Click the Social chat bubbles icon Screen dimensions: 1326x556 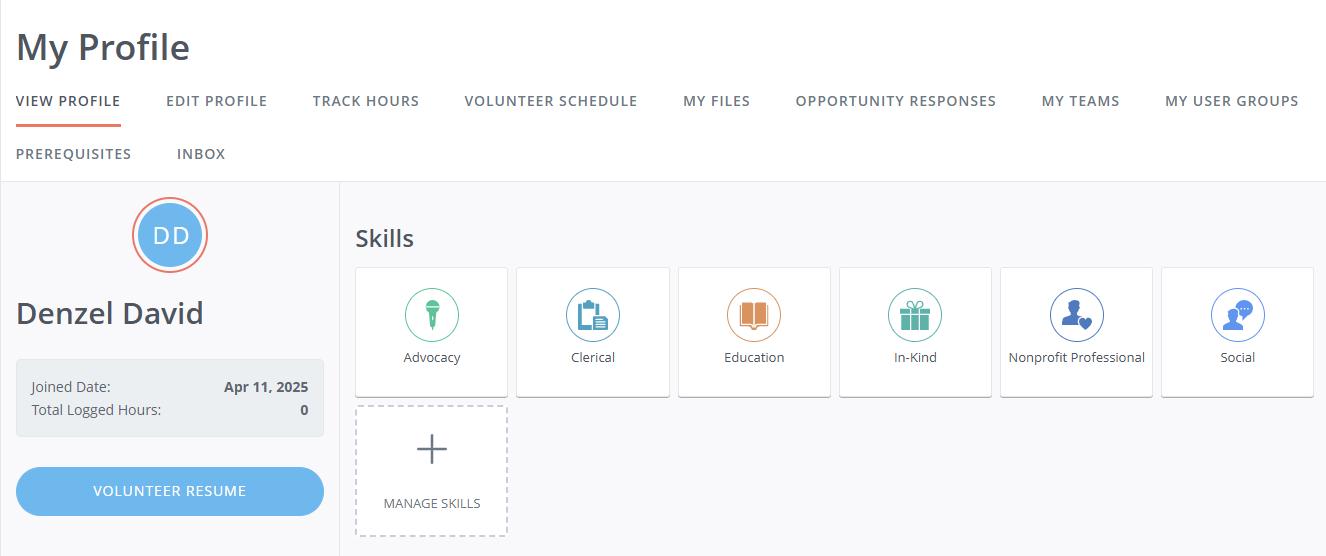pyautogui.click(x=1238, y=315)
